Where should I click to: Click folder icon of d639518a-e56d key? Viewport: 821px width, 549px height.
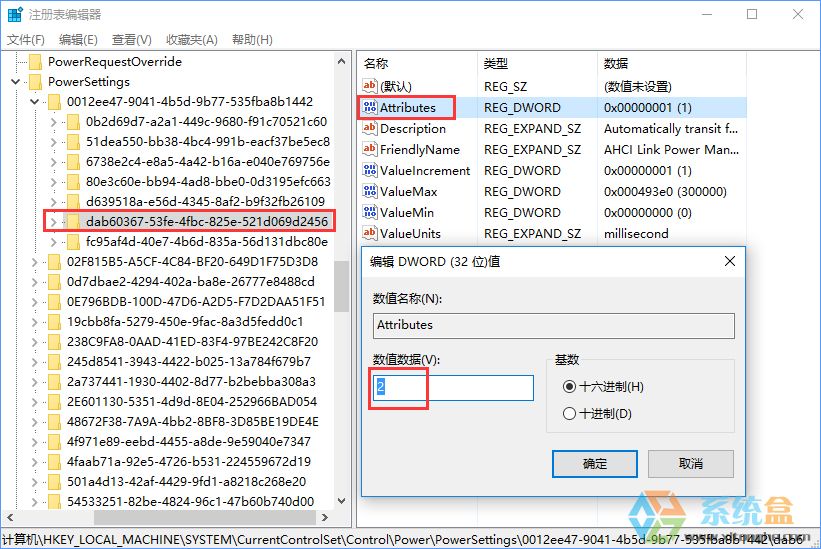73,201
